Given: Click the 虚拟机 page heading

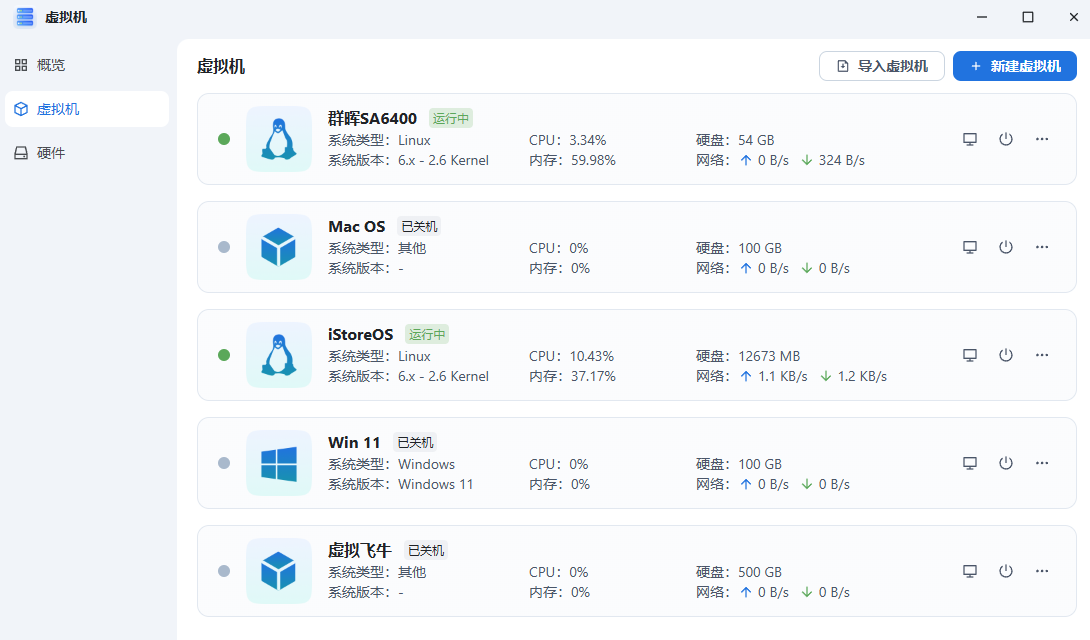Looking at the screenshot, I should 221,67.
